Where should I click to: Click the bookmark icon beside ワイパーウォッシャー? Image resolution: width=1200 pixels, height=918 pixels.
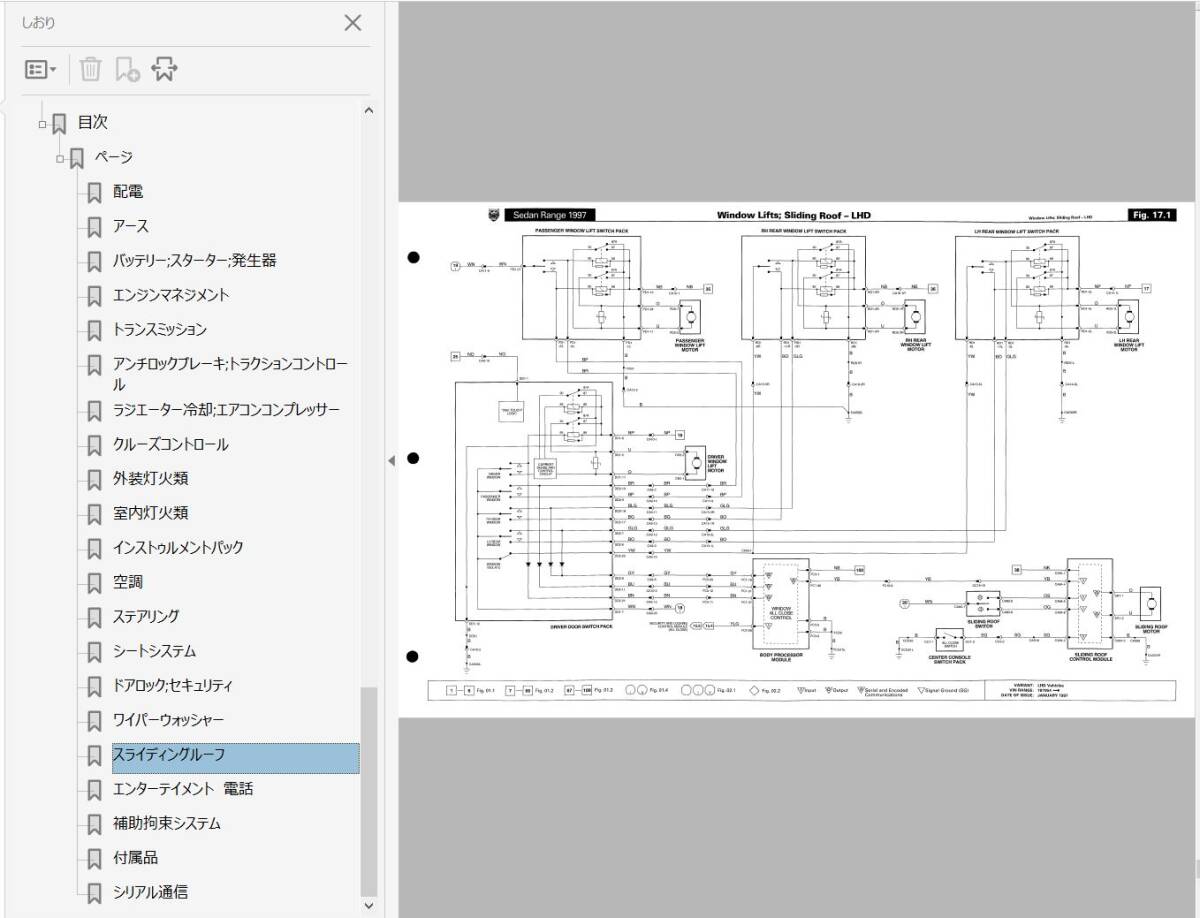(94, 721)
